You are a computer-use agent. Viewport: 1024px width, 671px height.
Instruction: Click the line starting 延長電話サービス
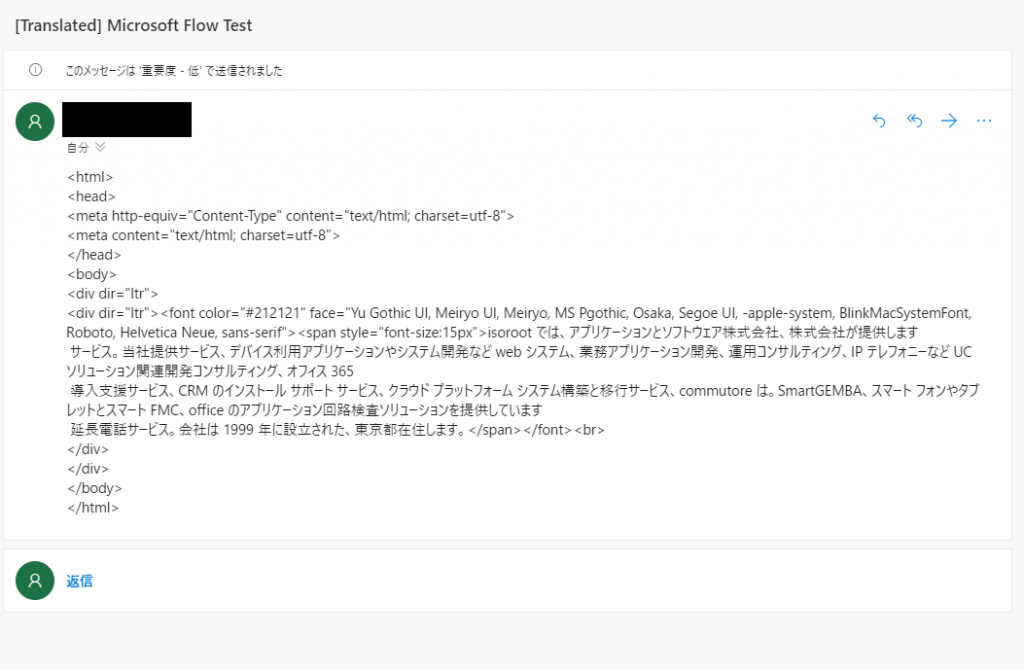click(x=337, y=430)
